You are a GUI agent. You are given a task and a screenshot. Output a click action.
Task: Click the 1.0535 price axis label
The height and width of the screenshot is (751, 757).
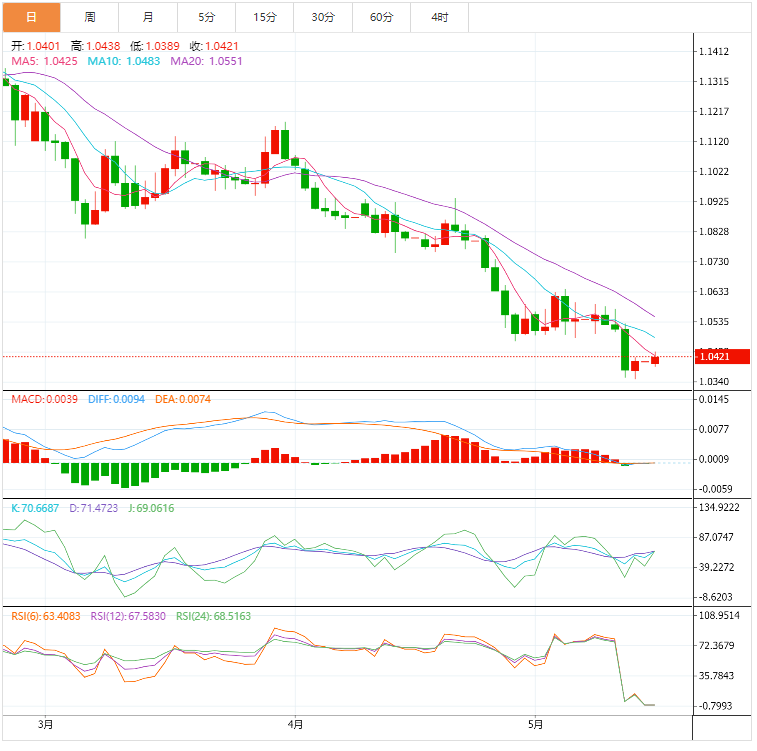[x=714, y=322]
